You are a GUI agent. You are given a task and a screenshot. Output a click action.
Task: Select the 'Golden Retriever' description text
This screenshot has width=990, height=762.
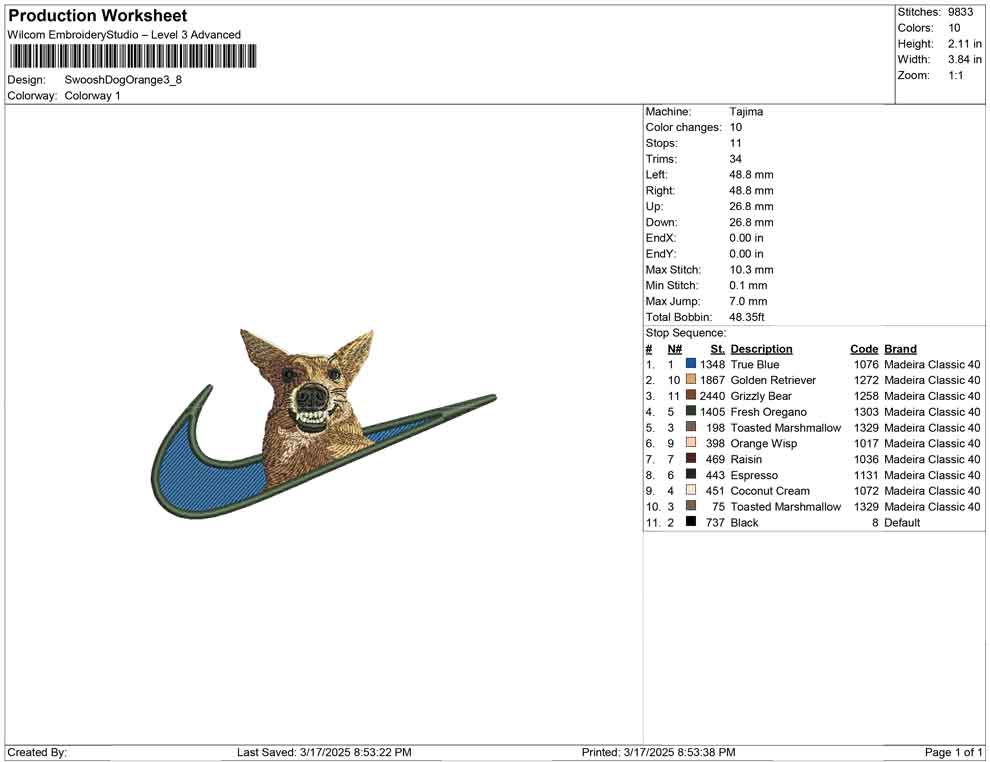[773, 380]
